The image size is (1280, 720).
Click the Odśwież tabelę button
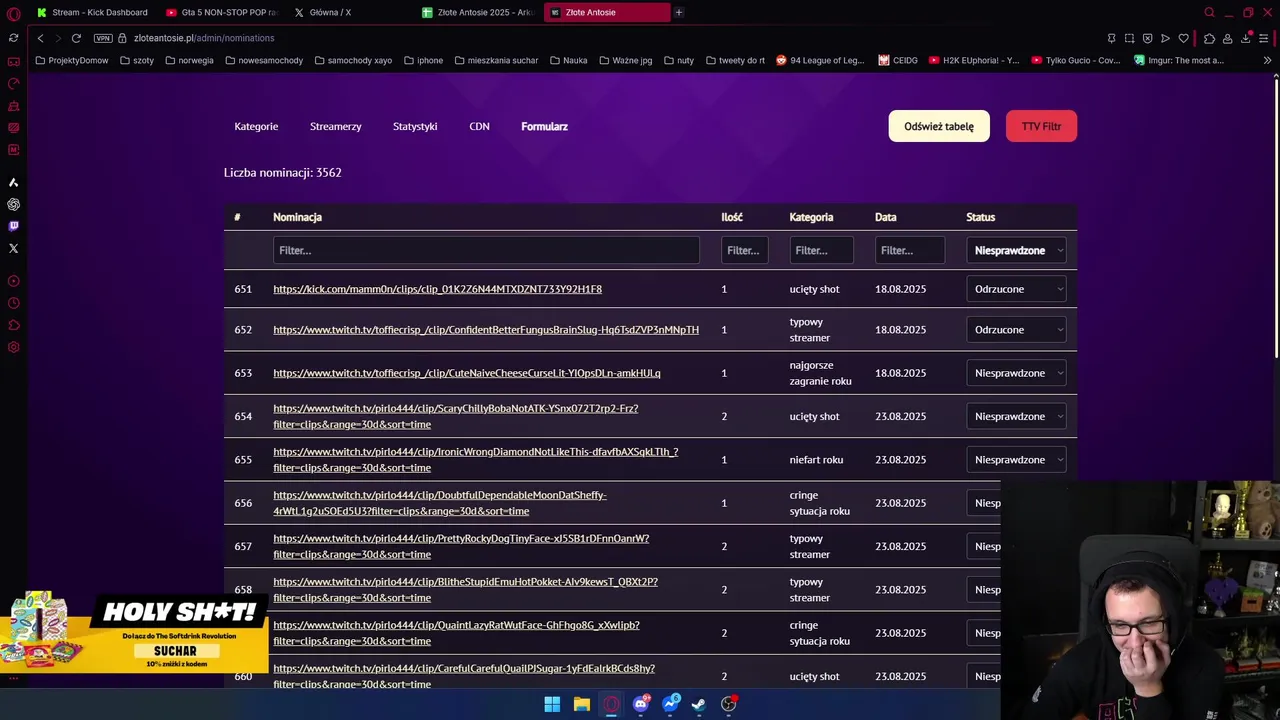tap(939, 126)
